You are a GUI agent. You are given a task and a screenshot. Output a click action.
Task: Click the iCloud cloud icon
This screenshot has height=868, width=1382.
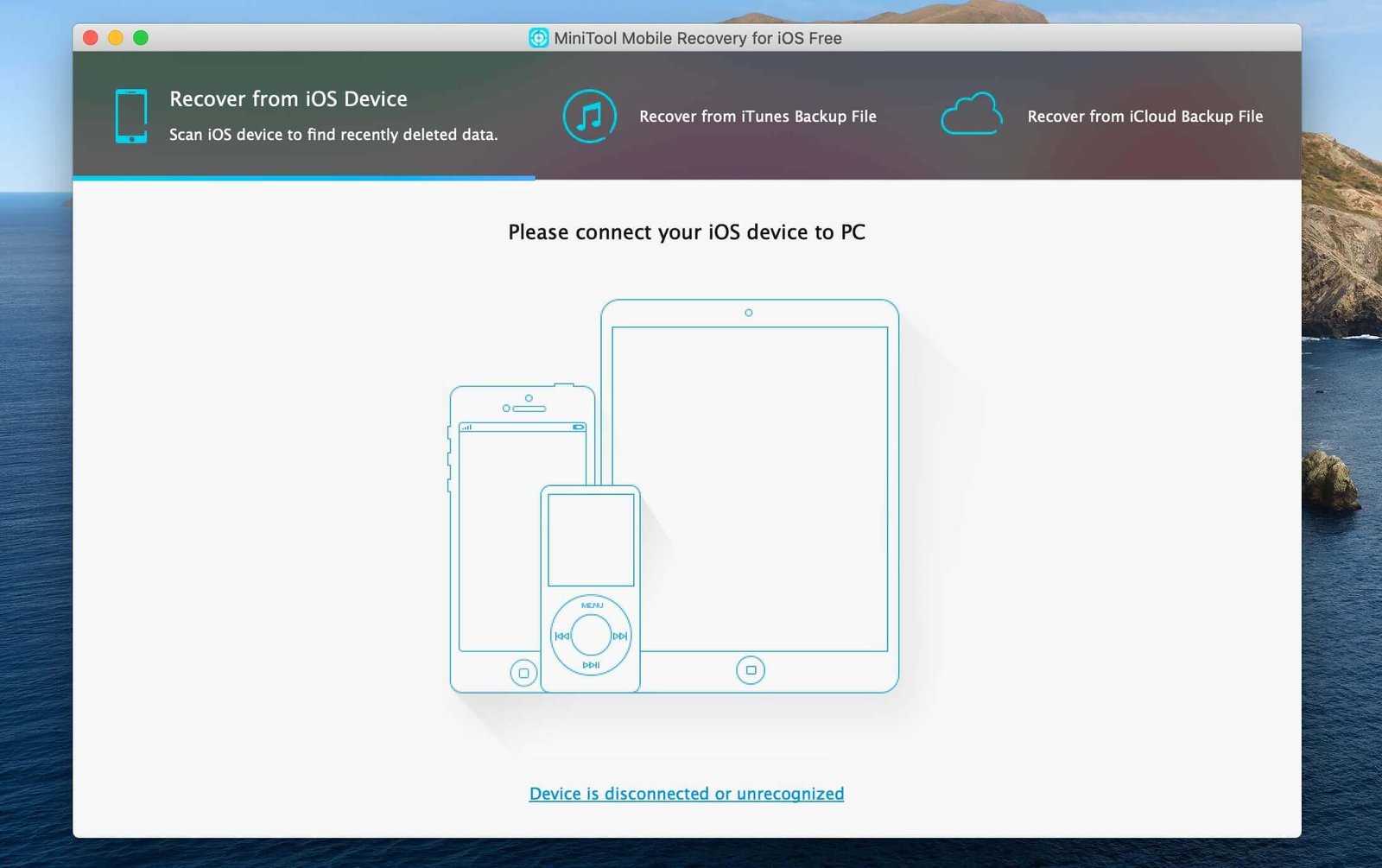(972, 114)
